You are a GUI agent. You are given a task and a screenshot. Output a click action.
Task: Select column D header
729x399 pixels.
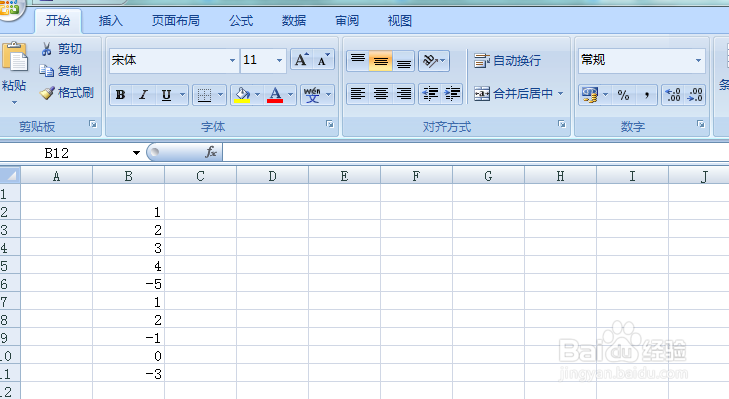tap(272, 176)
